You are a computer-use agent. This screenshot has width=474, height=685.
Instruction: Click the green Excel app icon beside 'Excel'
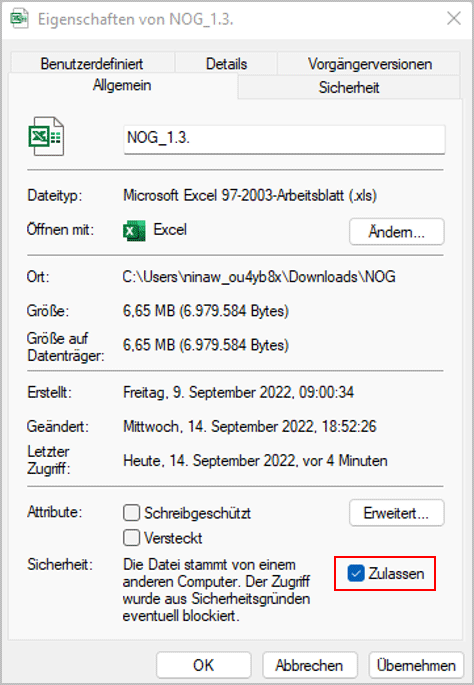(x=134, y=231)
